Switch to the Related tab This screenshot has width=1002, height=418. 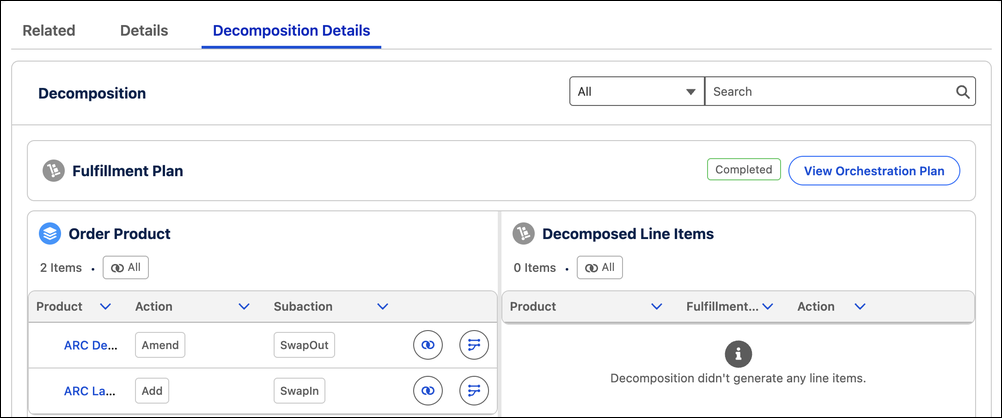(49, 31)
